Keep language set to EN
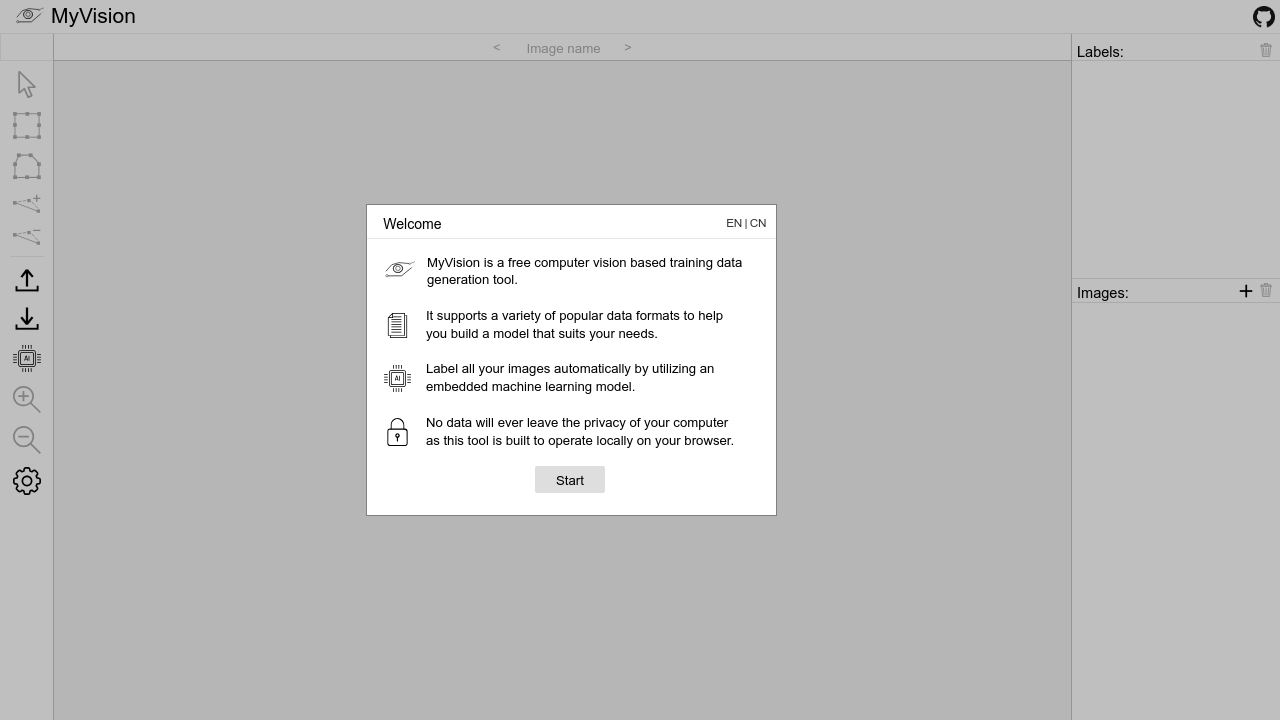 click(x=733, y=222)
